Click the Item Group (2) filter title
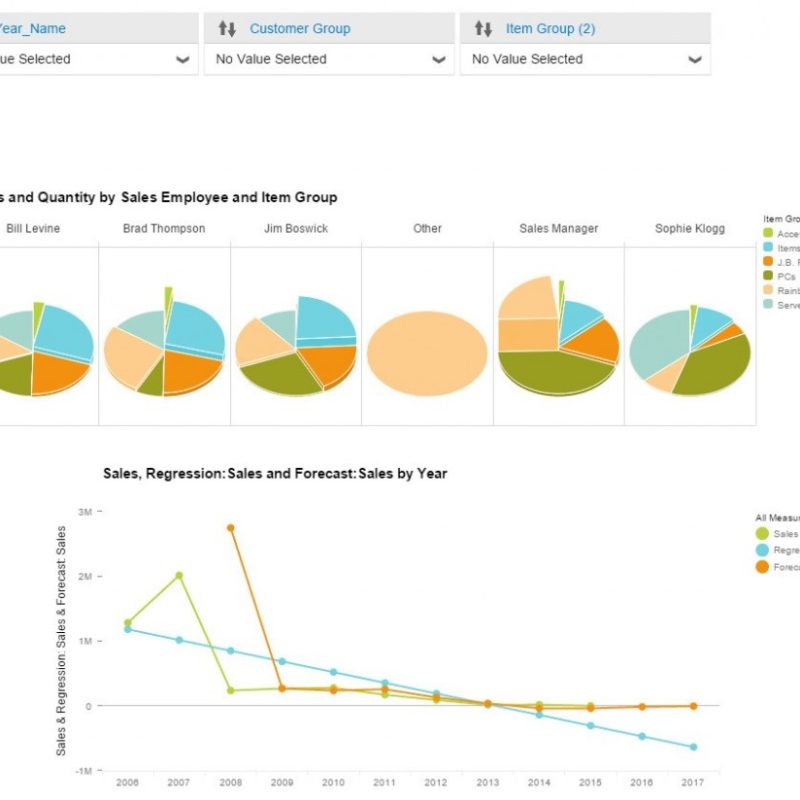This screenshot has height=800, width=800. tap(551, 29)
